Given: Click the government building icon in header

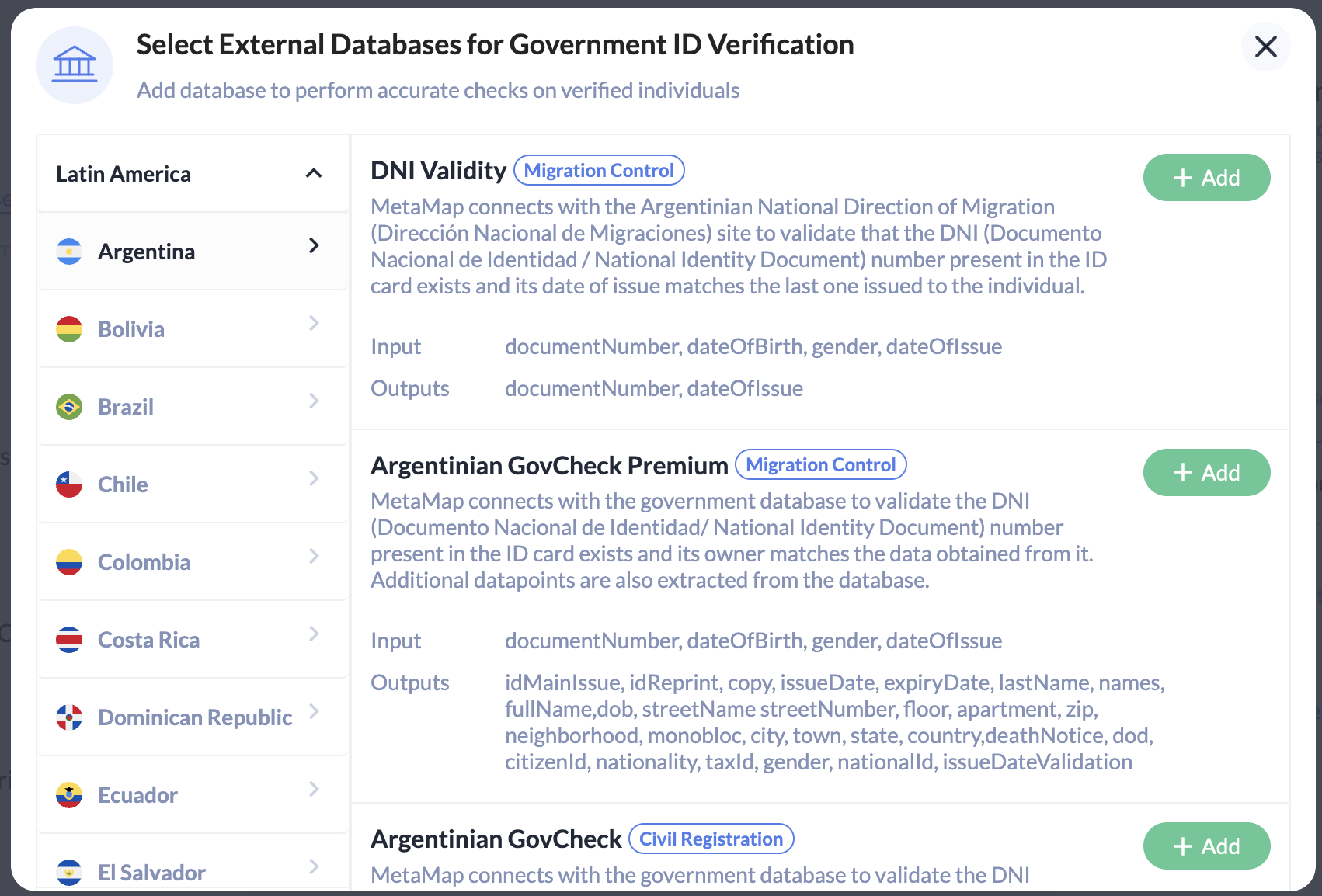Looking at the screenshot, I should click(75, 64).
